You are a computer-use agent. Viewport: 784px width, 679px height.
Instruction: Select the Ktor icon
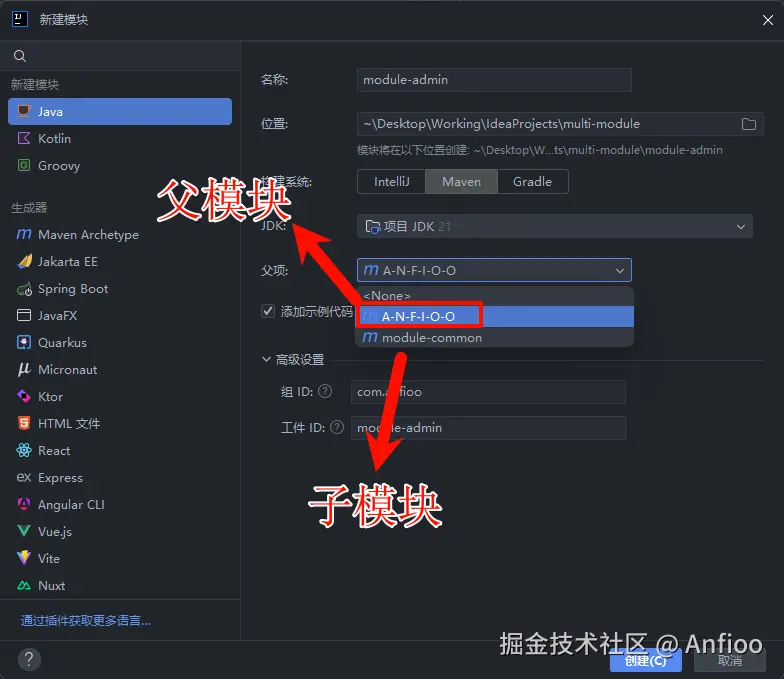[24, 396]
